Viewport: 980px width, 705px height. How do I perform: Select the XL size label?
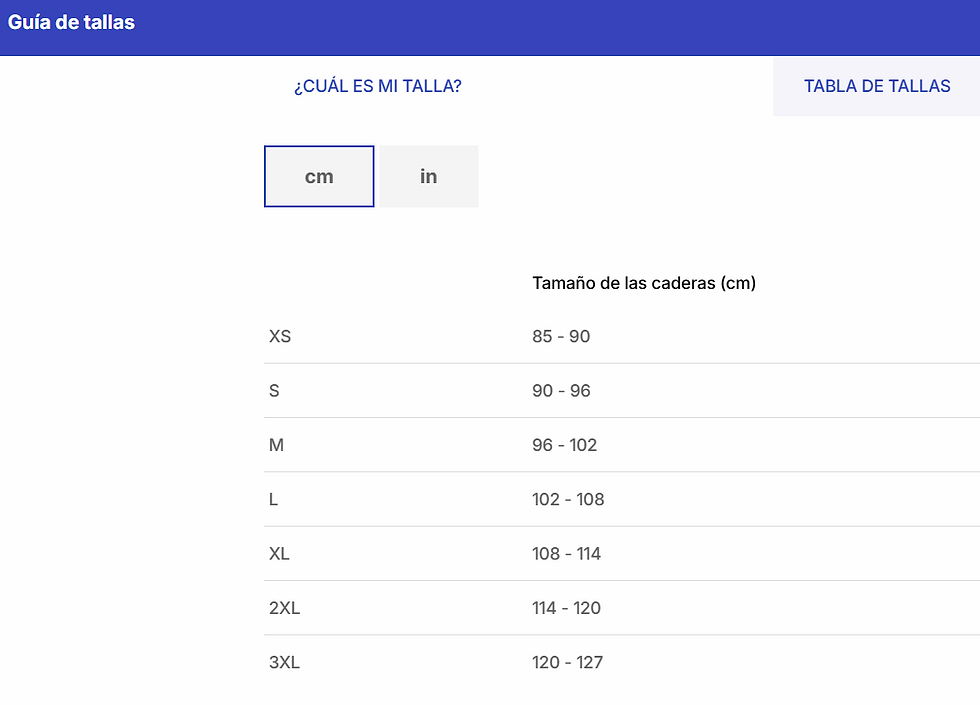[x=279, y=554]
